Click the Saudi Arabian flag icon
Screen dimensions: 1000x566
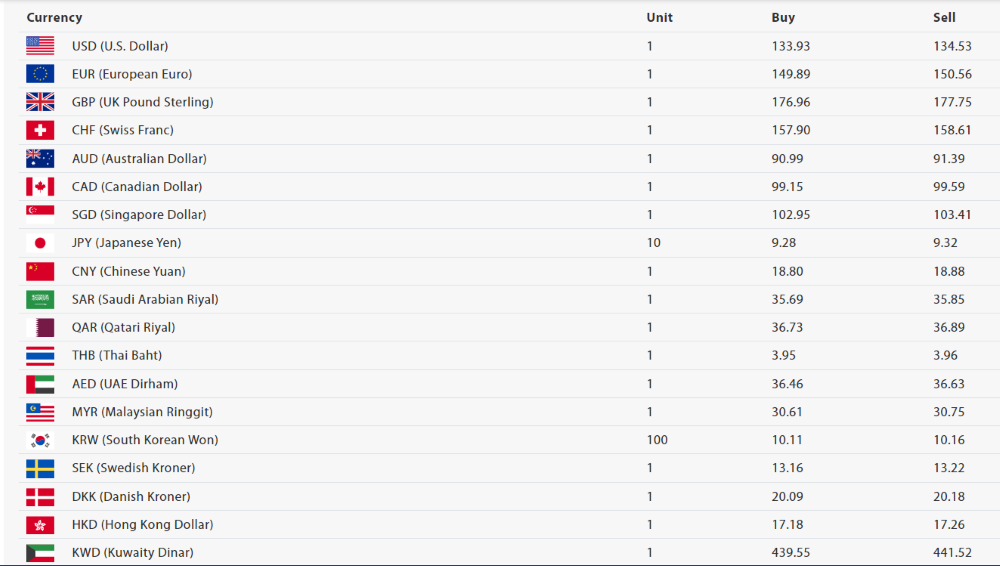point(40,299)
